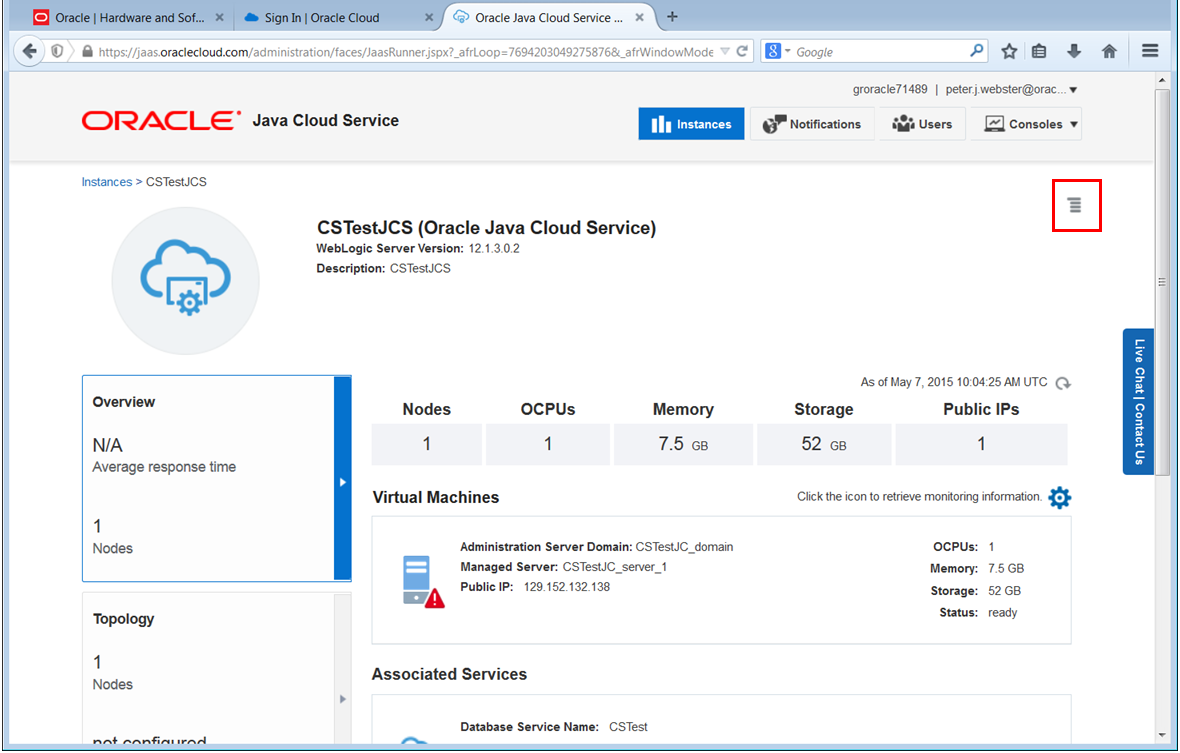1180x753 pixels.
Task: Click the CSTestJC_server_1 managed server text
Action: [x=615, y=566]
